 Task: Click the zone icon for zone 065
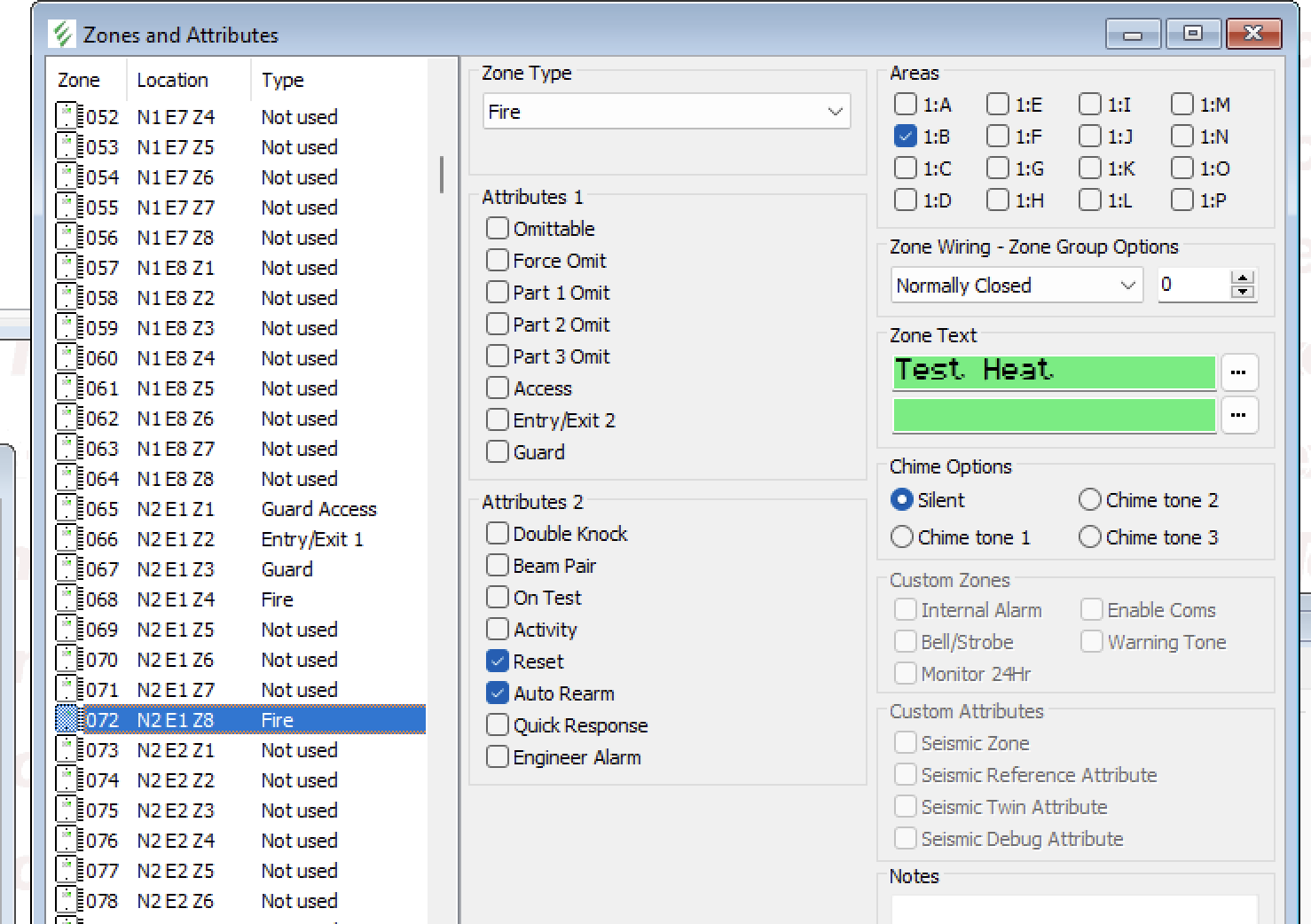pos(67,508)
